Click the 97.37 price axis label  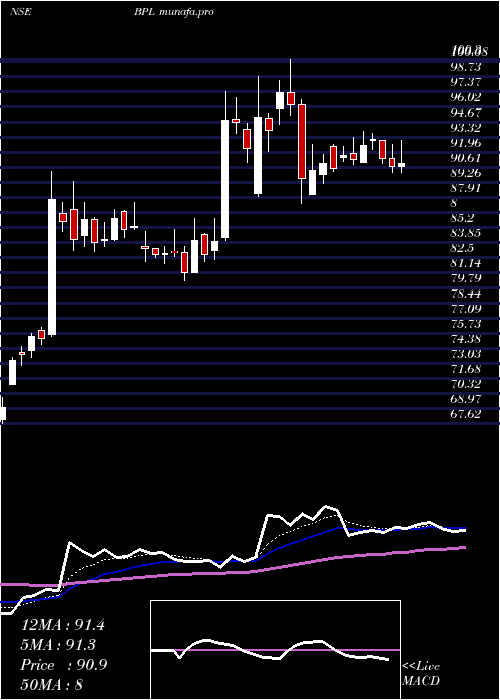[466, 82]
